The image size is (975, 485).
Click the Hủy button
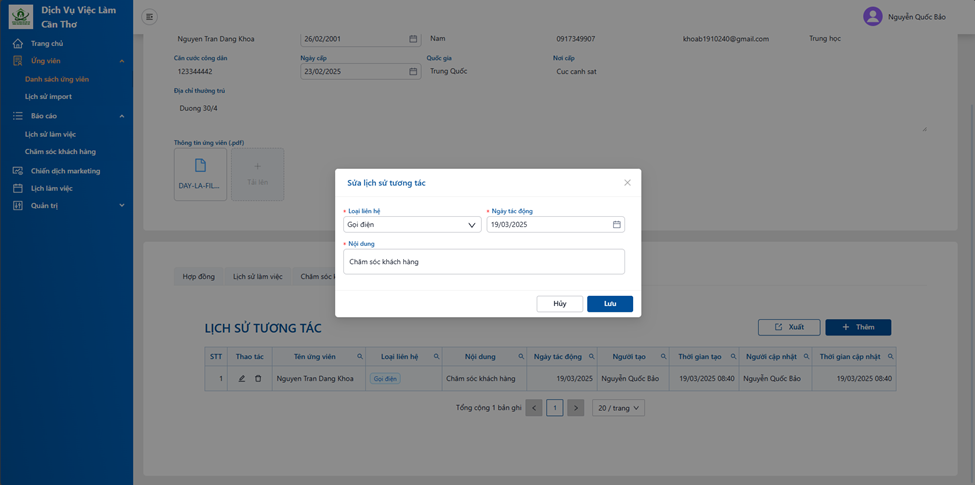point(560,303)
